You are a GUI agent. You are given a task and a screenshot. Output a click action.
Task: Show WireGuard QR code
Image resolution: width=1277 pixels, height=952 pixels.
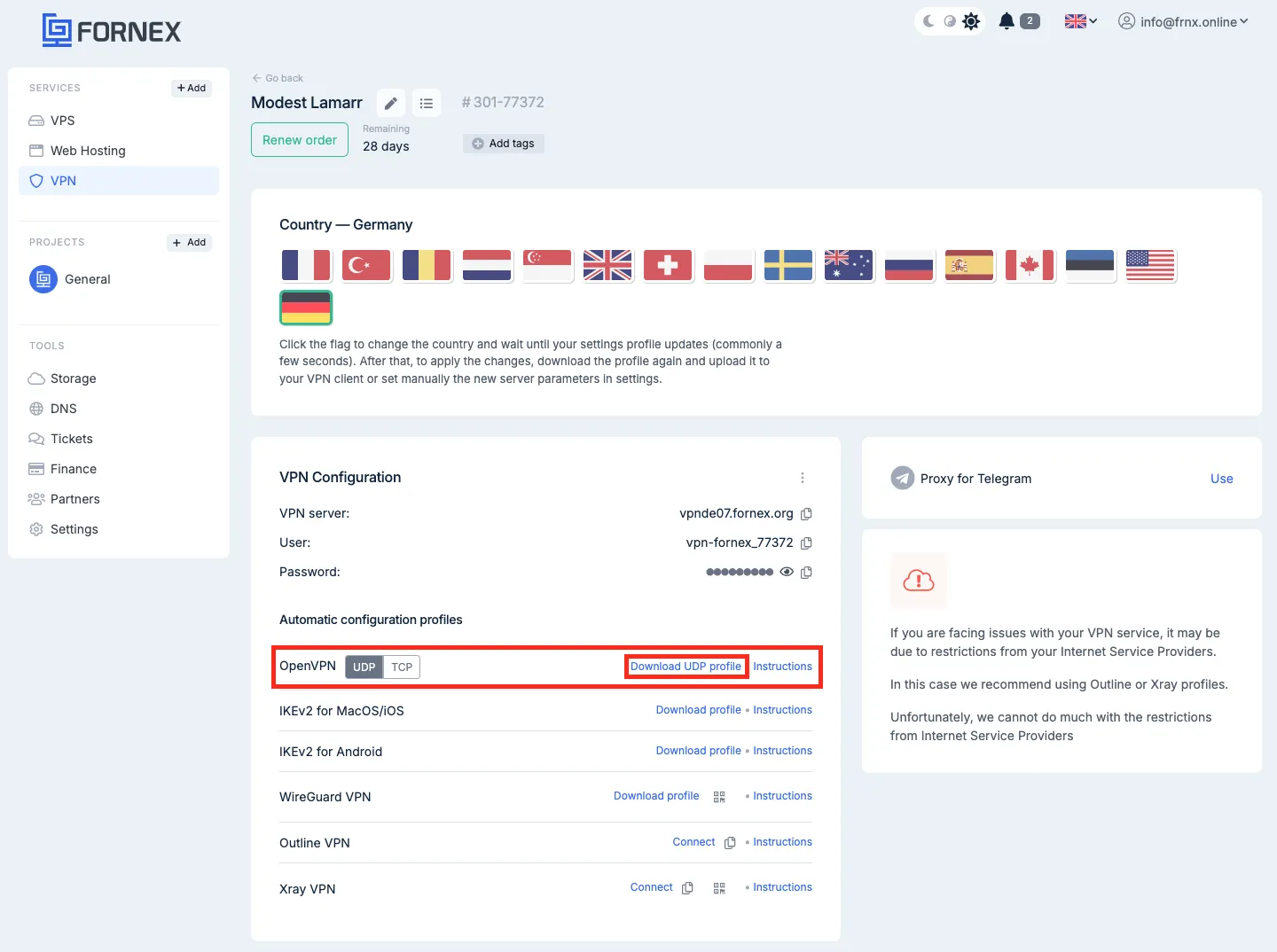point(719,797)
